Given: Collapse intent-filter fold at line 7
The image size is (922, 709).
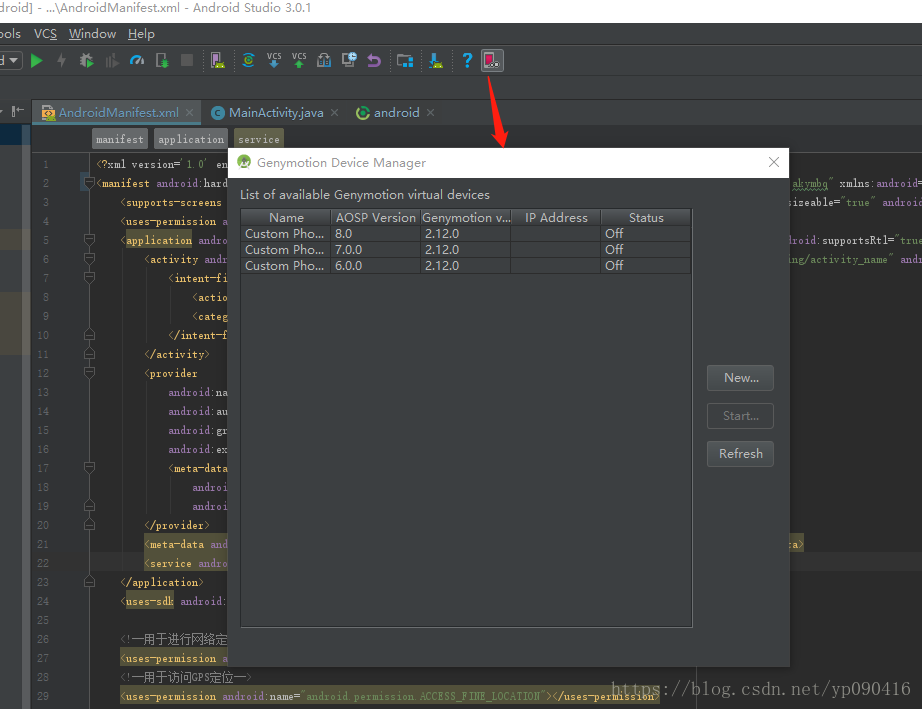Looking at the screenshot, I should coord(89,277).
